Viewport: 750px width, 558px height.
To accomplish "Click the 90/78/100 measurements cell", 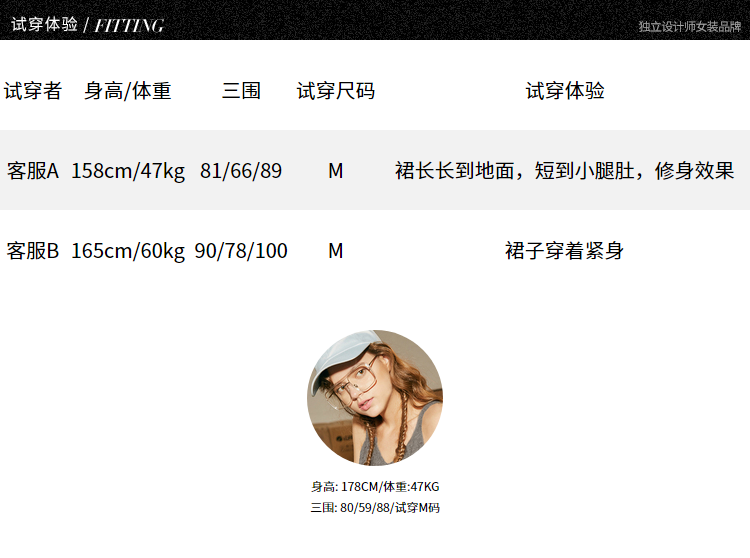I will pyautogui.click(x=241, y=251).
